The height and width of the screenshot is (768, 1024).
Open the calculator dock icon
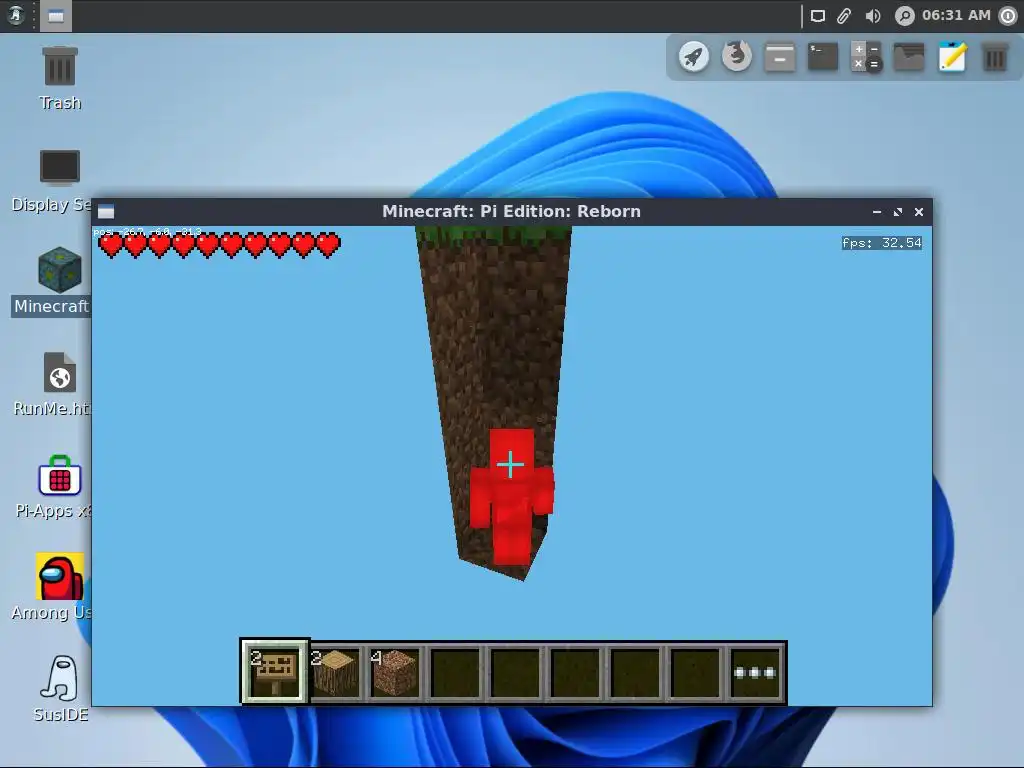(866, 57)
